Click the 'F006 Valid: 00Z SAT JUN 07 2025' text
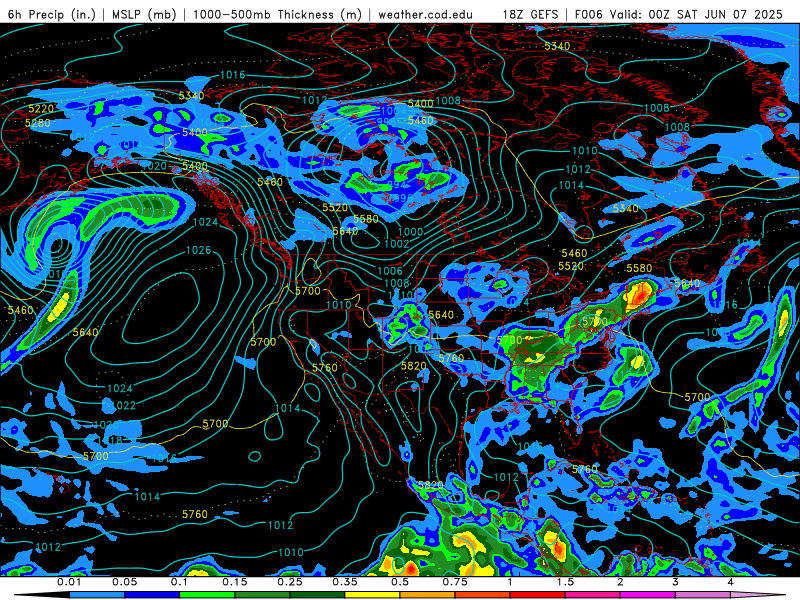 tap(679, 14)
